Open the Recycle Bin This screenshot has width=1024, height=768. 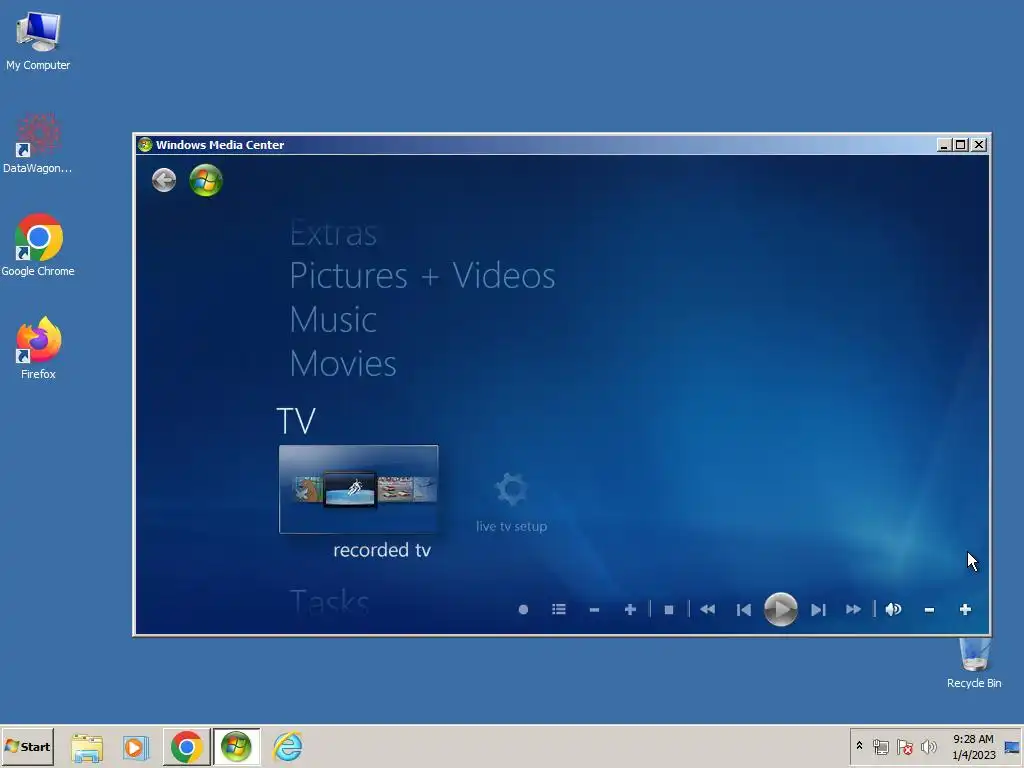tap(974, 664)
